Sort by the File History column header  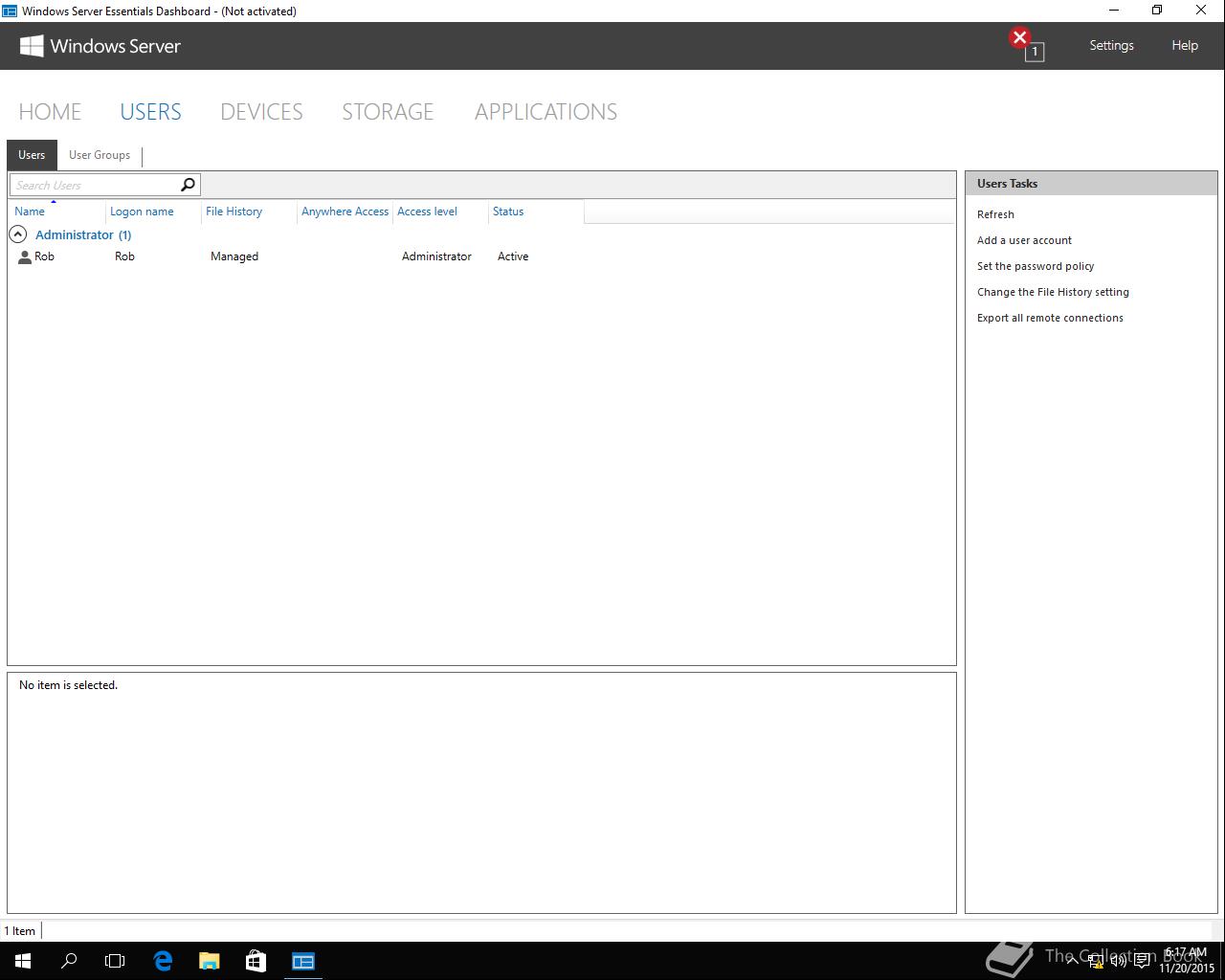tap(249, 212)
